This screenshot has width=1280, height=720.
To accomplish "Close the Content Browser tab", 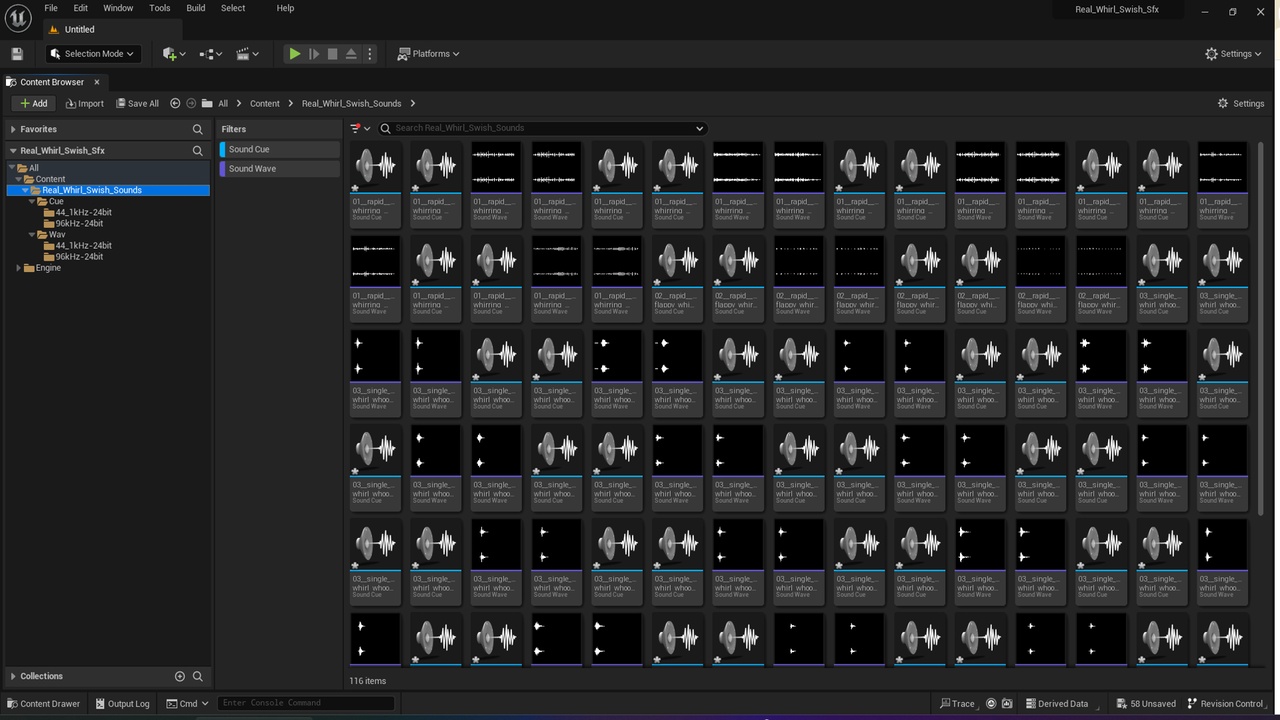I will click(x=97, y=82).
